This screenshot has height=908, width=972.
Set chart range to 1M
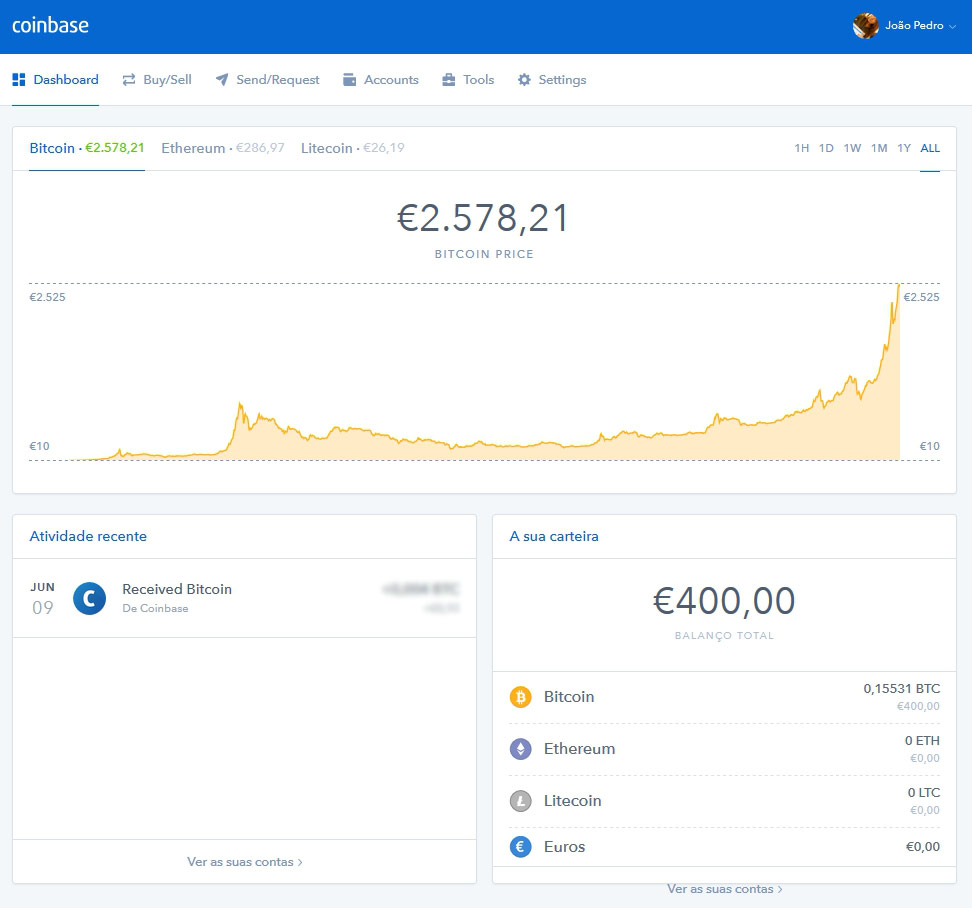click(x=879, y=148)
